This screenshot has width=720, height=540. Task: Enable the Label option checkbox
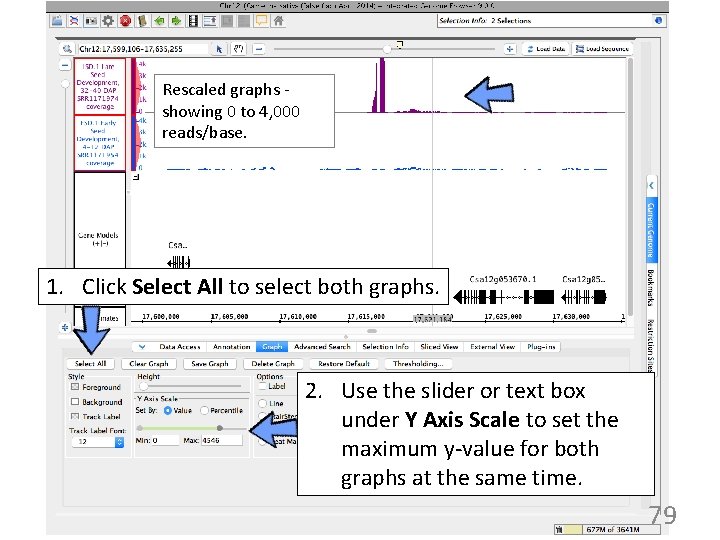263,387
